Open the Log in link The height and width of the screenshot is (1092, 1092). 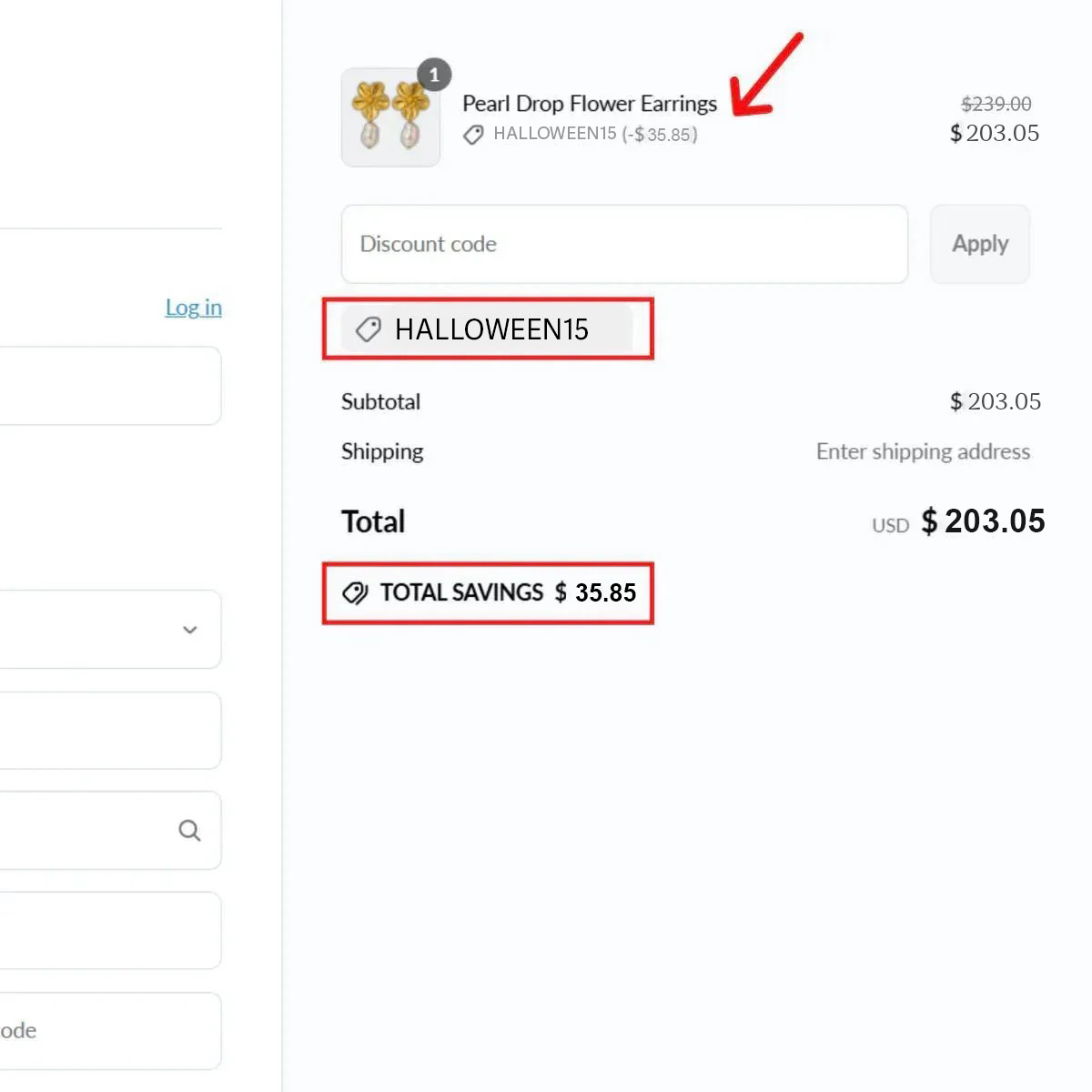coord(193,308)
